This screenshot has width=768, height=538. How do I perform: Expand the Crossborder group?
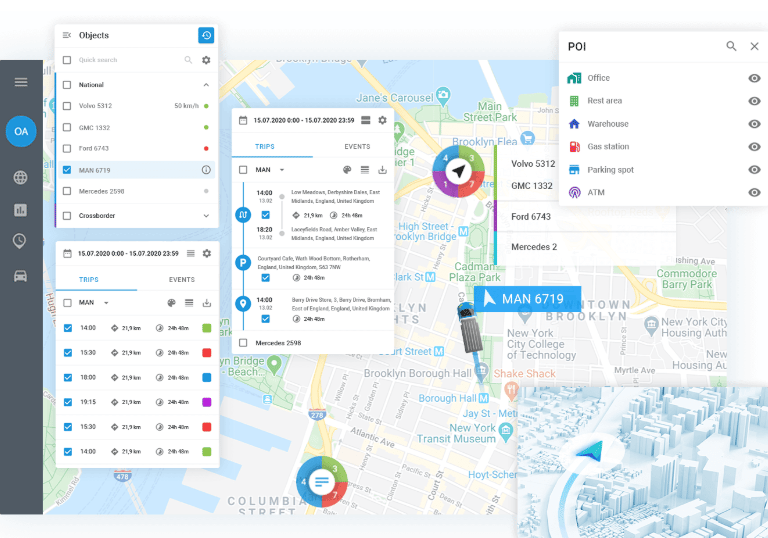pos(206,216)
